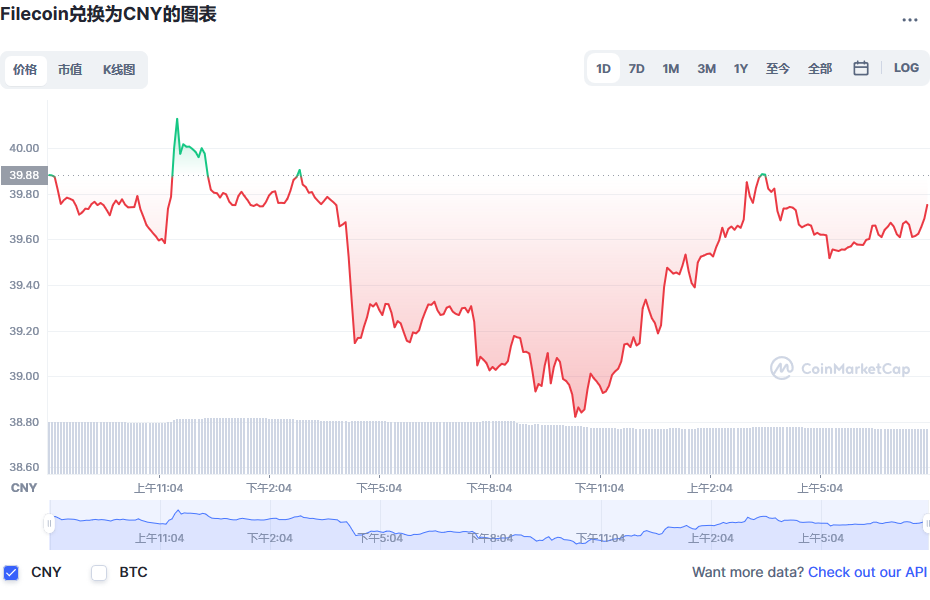Select the 7D time range
The height and width of the screenshot is (600, 930).
(x=636, y=69)
